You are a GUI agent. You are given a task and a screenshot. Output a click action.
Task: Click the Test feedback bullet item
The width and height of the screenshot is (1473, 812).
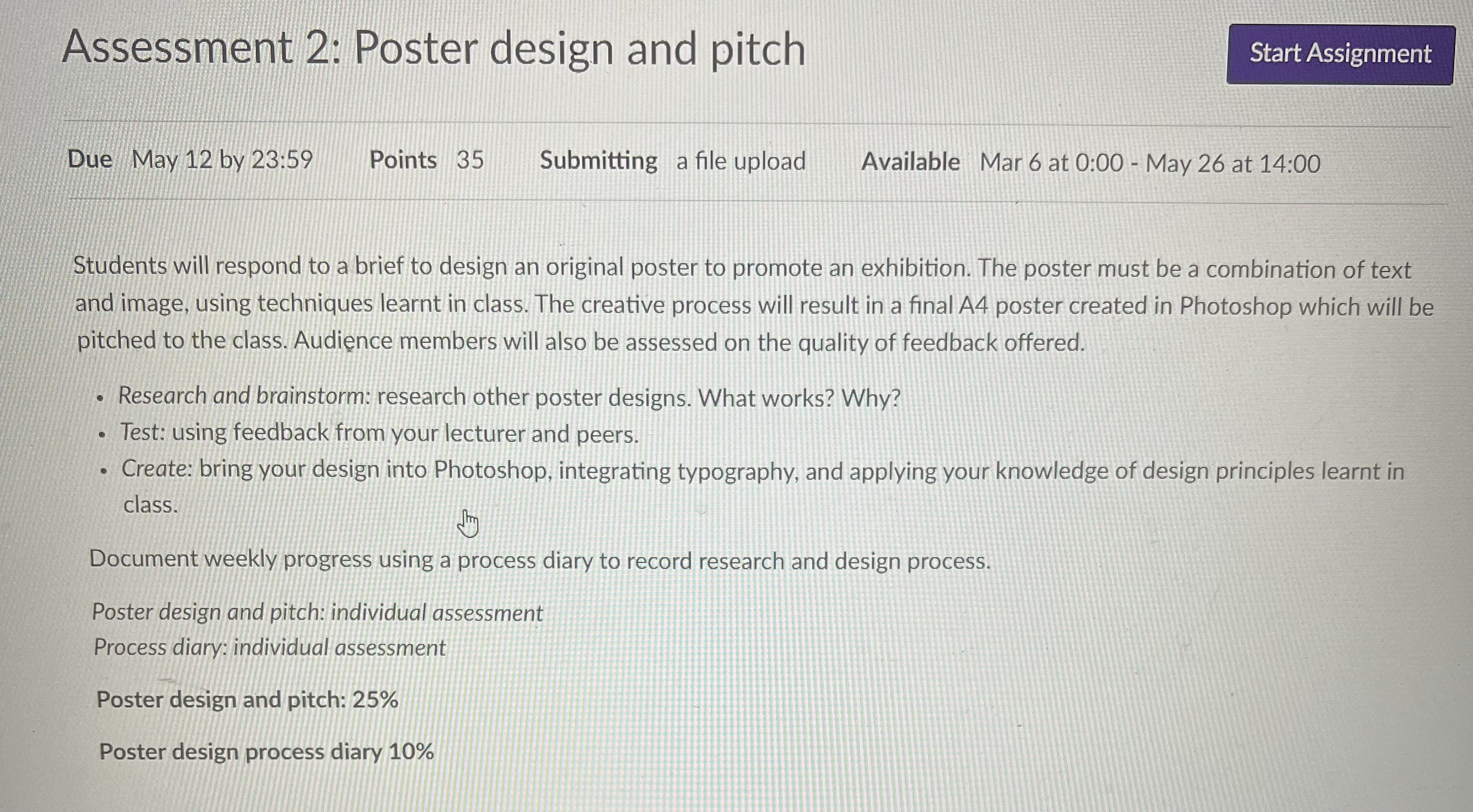pyautogui.click(x=377, y=433)
